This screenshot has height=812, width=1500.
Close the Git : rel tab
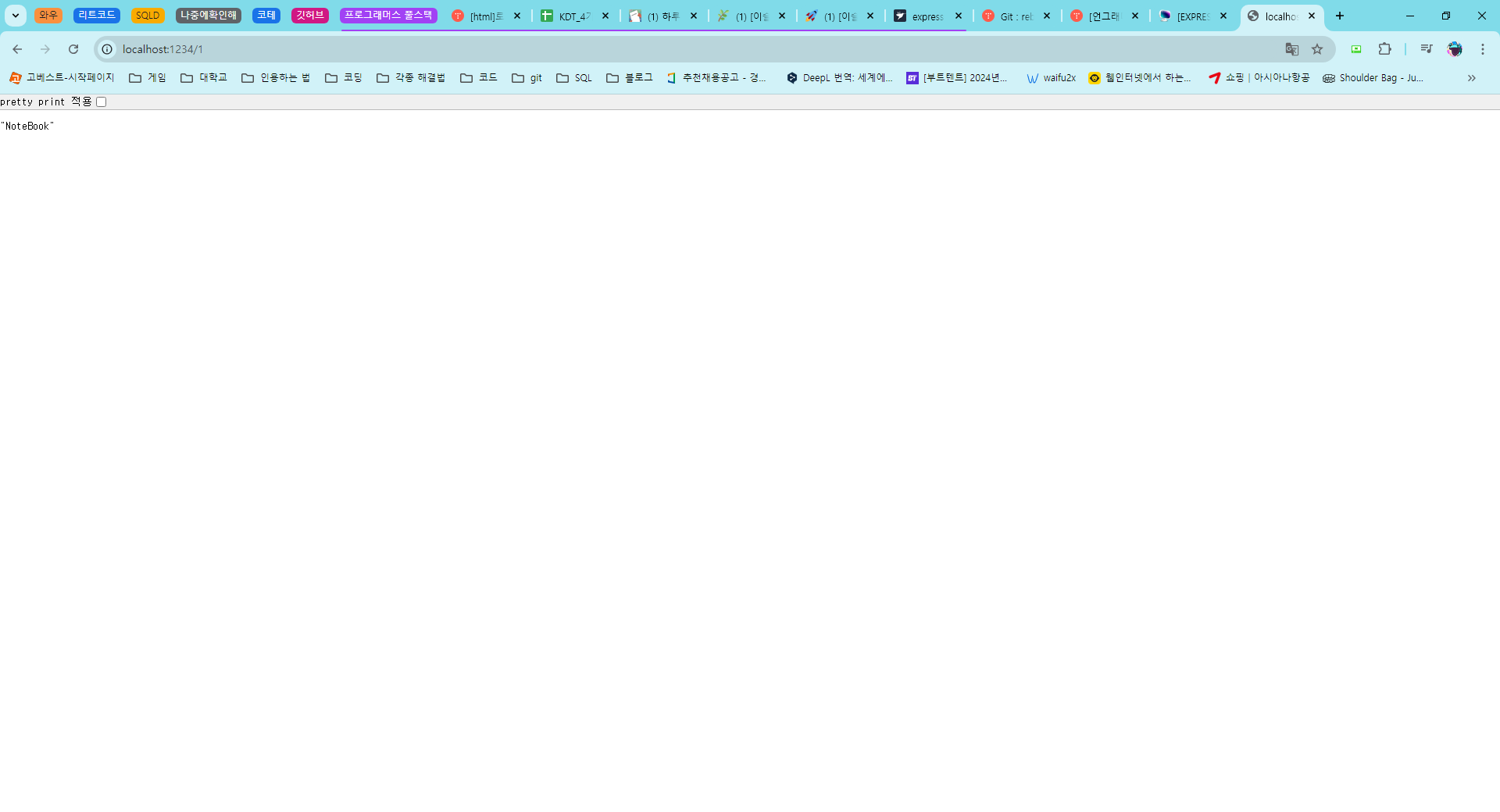tap(1047, 16)
